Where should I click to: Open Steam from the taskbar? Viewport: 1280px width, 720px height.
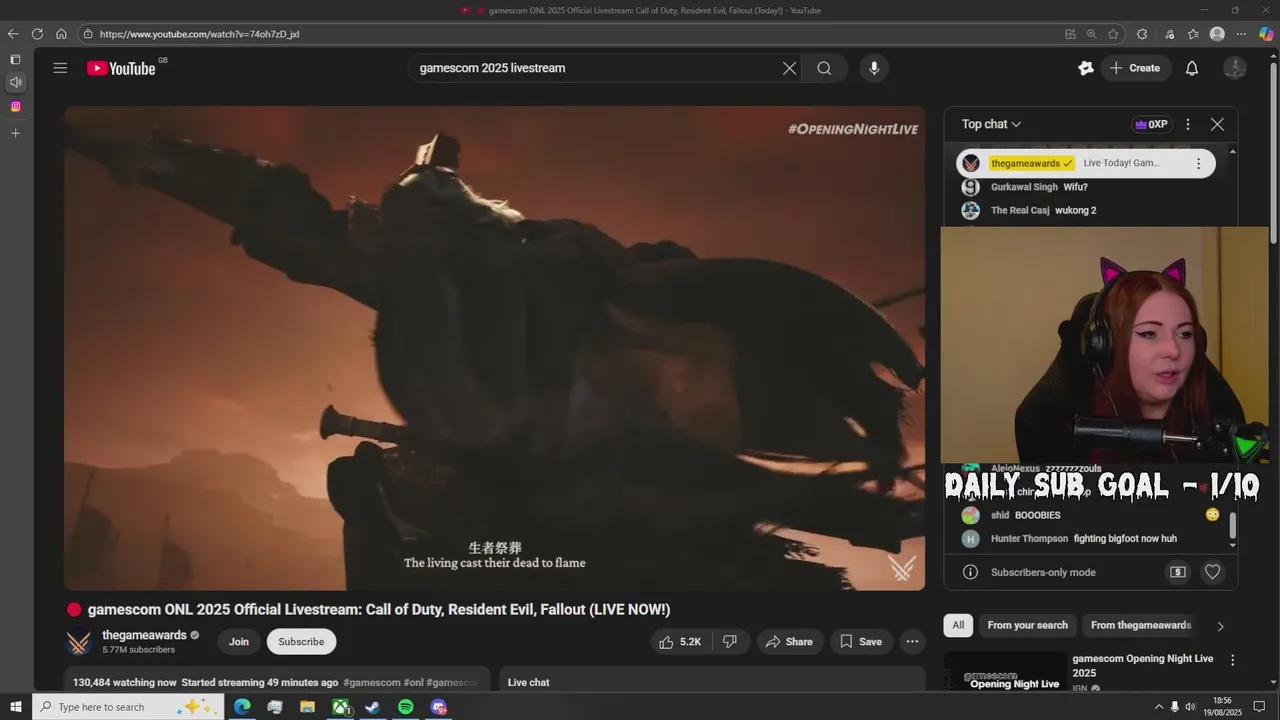tap(372, 707)
